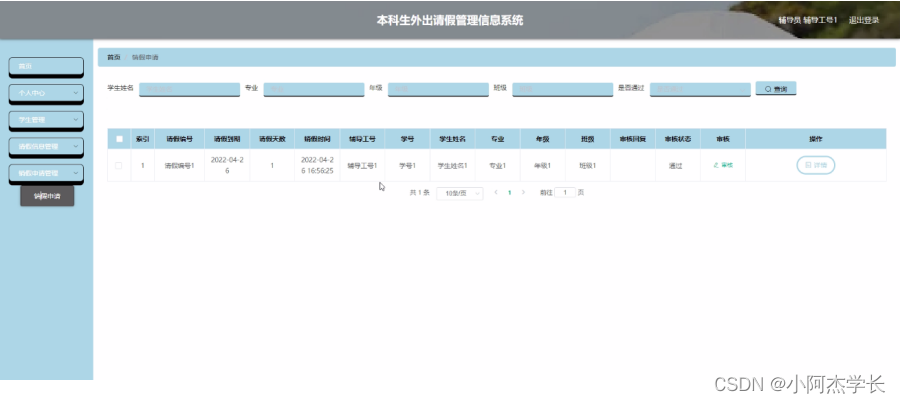The height and width of the screenshot is (403, 901).
Task: Select the 销假申请 submenu item
Action: pyautogui.click(x=47, y=196)
